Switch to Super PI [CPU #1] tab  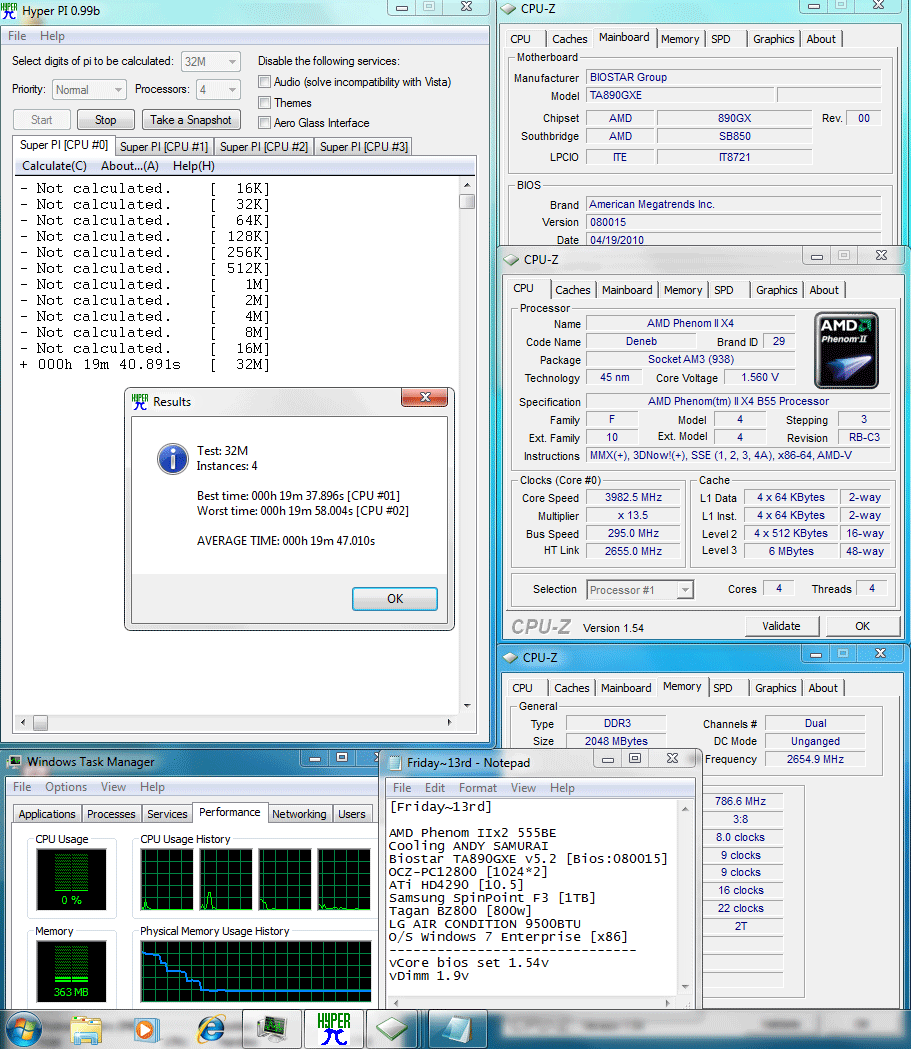pos(164,147)
